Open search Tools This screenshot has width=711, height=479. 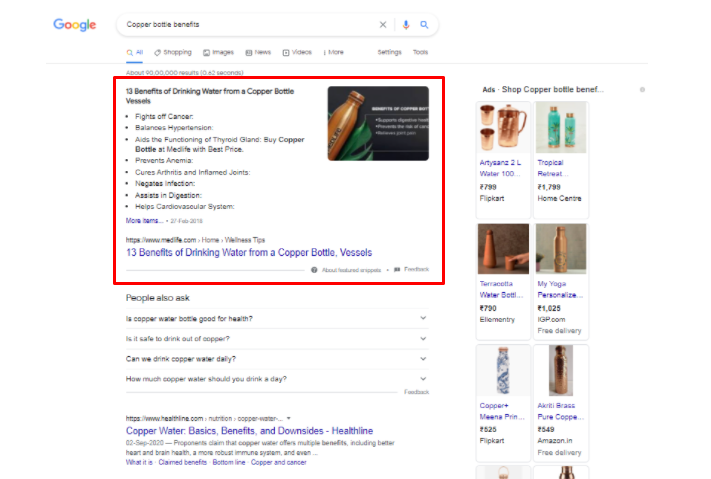pos(420,52)
